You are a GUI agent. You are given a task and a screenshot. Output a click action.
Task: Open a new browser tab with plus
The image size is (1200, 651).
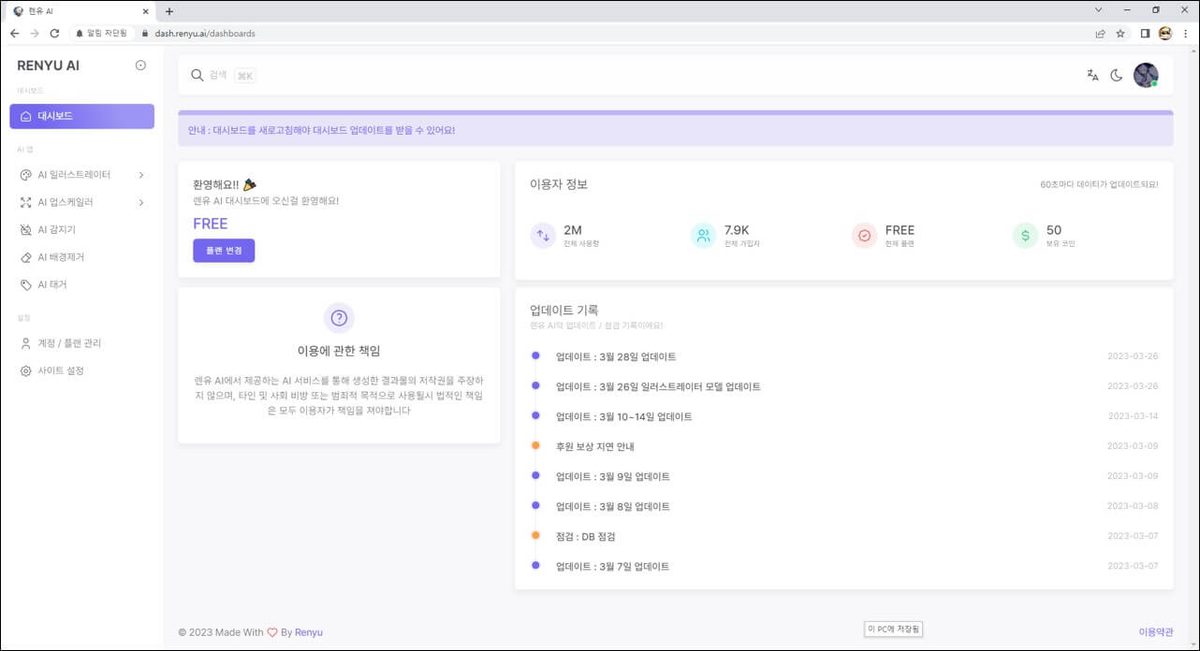[169, 11]
